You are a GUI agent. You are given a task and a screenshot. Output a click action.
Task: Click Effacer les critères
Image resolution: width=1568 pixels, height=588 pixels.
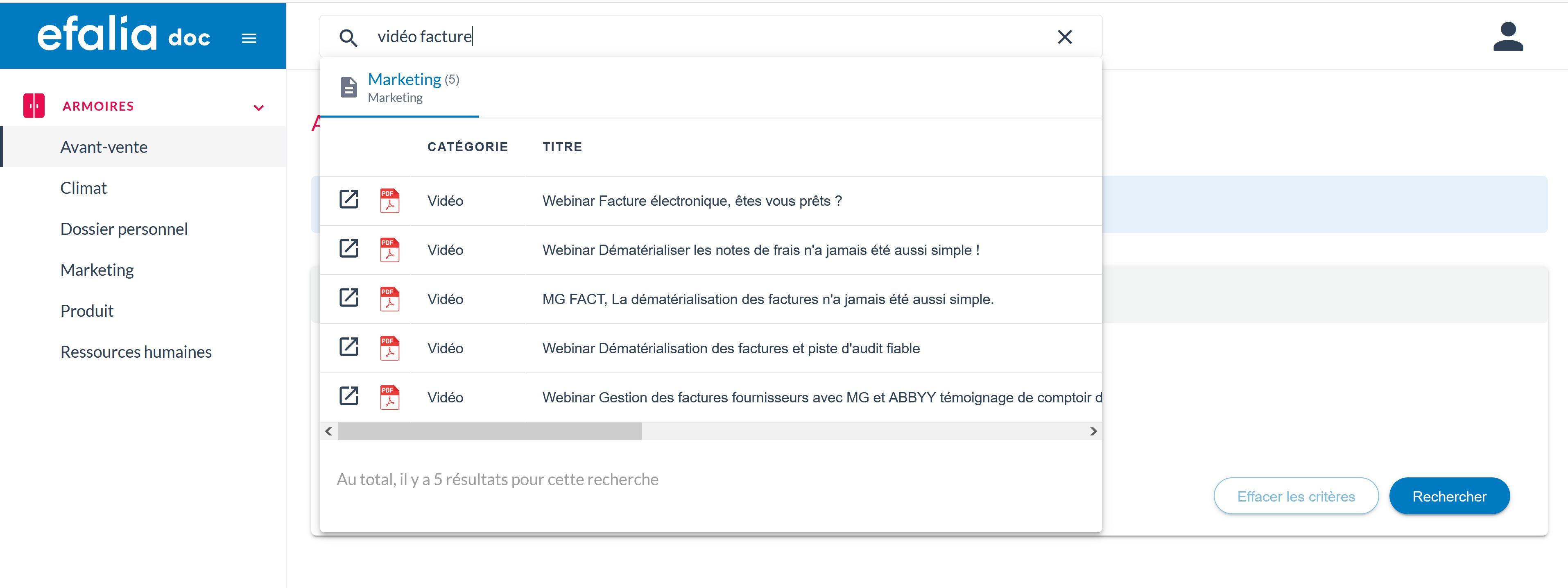click(x=1296, y=496)
